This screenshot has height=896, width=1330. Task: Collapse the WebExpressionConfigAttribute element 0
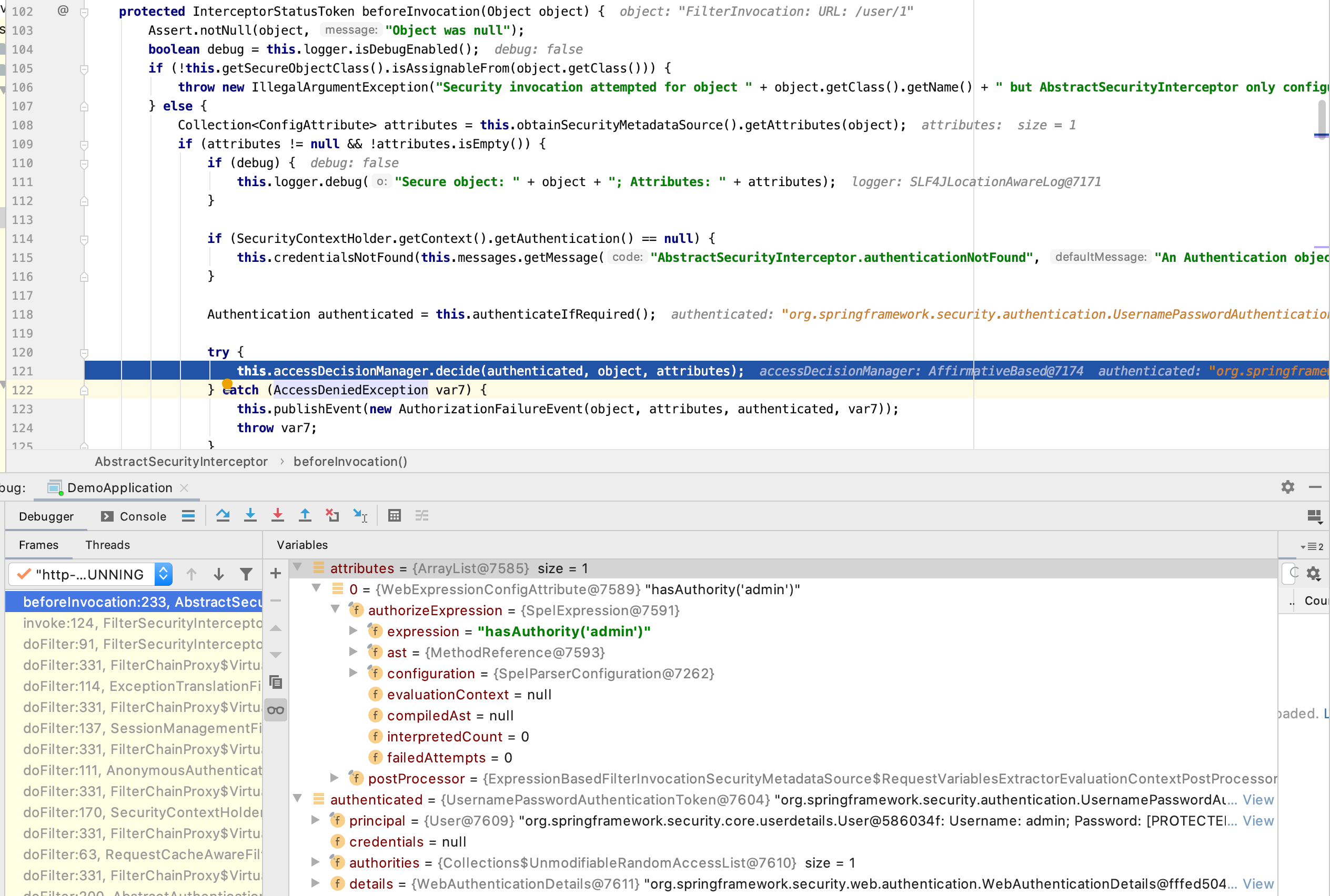316,588
